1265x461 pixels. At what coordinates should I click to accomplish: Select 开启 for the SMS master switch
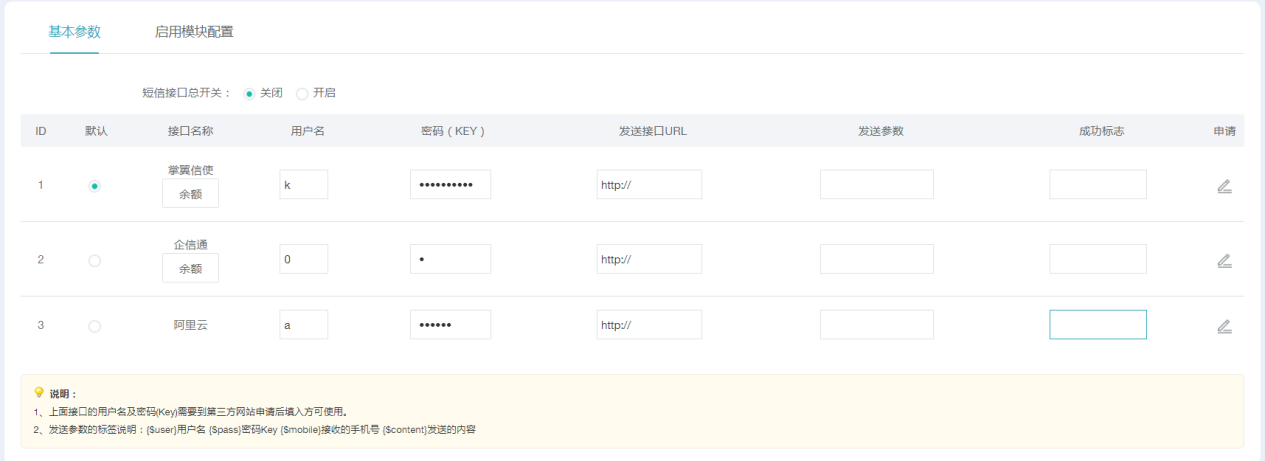coord(302,93)
